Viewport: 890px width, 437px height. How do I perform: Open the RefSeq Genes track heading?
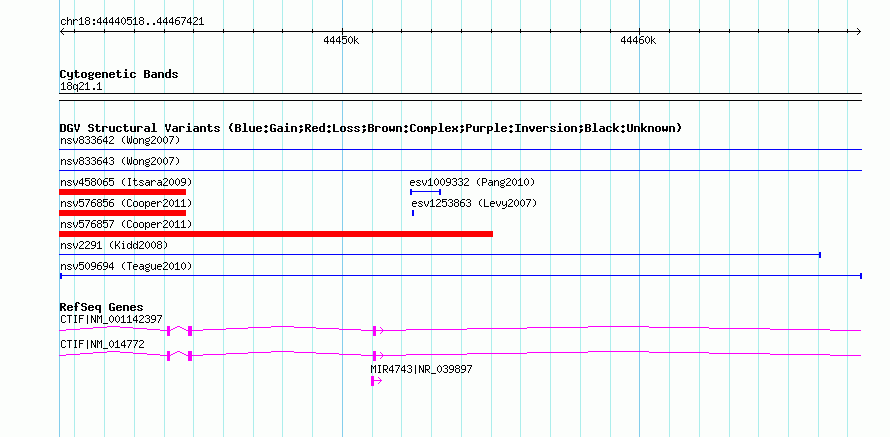(101, 308)
